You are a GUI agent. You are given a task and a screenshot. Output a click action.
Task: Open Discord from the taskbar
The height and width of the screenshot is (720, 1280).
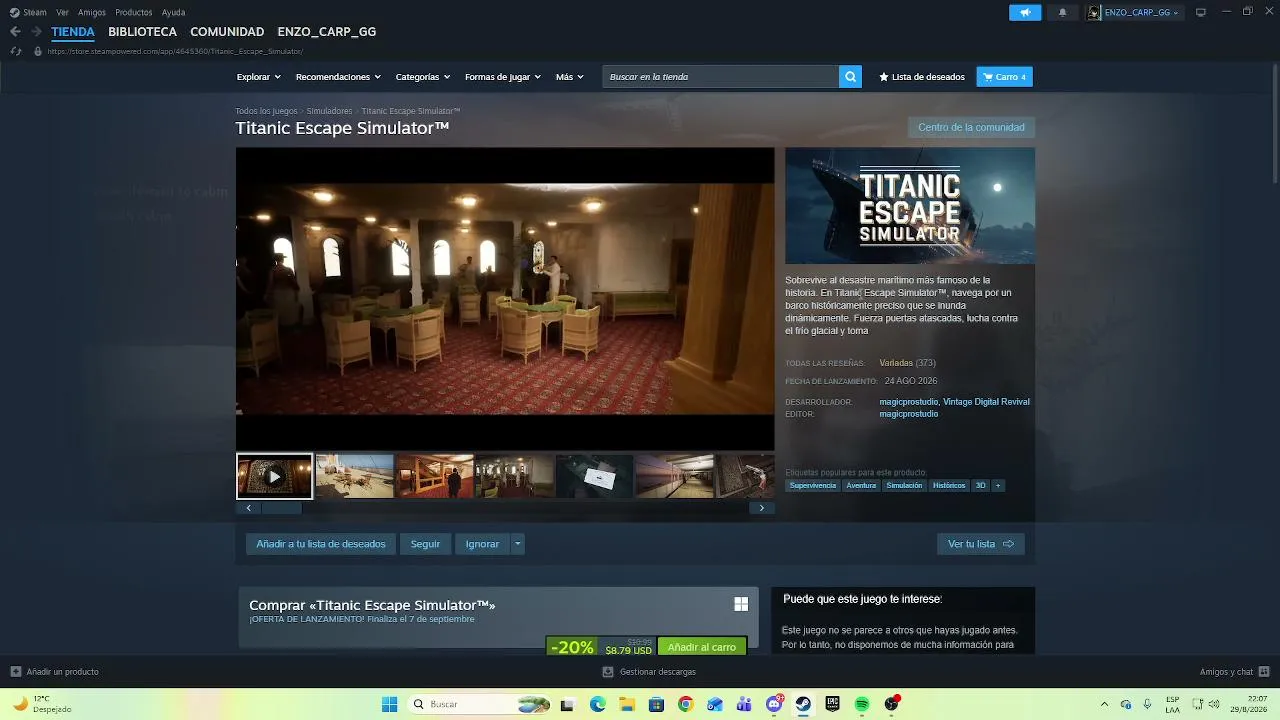[x=774, y=704]
